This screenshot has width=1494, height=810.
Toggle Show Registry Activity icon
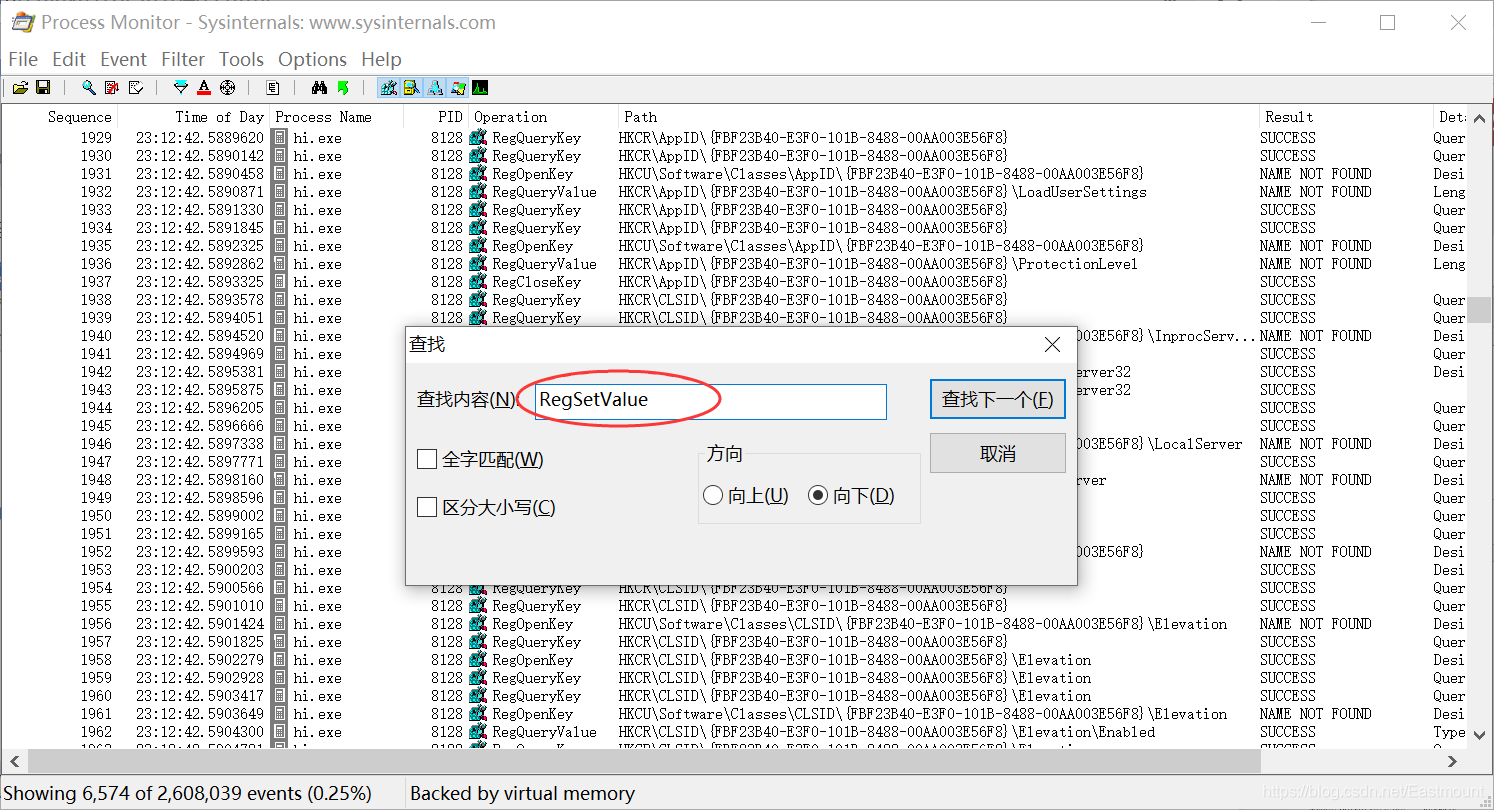388,87
